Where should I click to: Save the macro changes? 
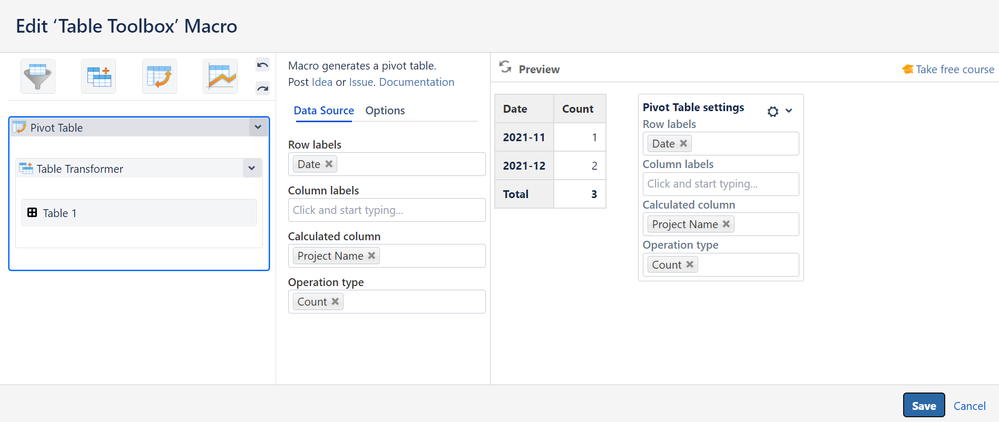[923, 405]
